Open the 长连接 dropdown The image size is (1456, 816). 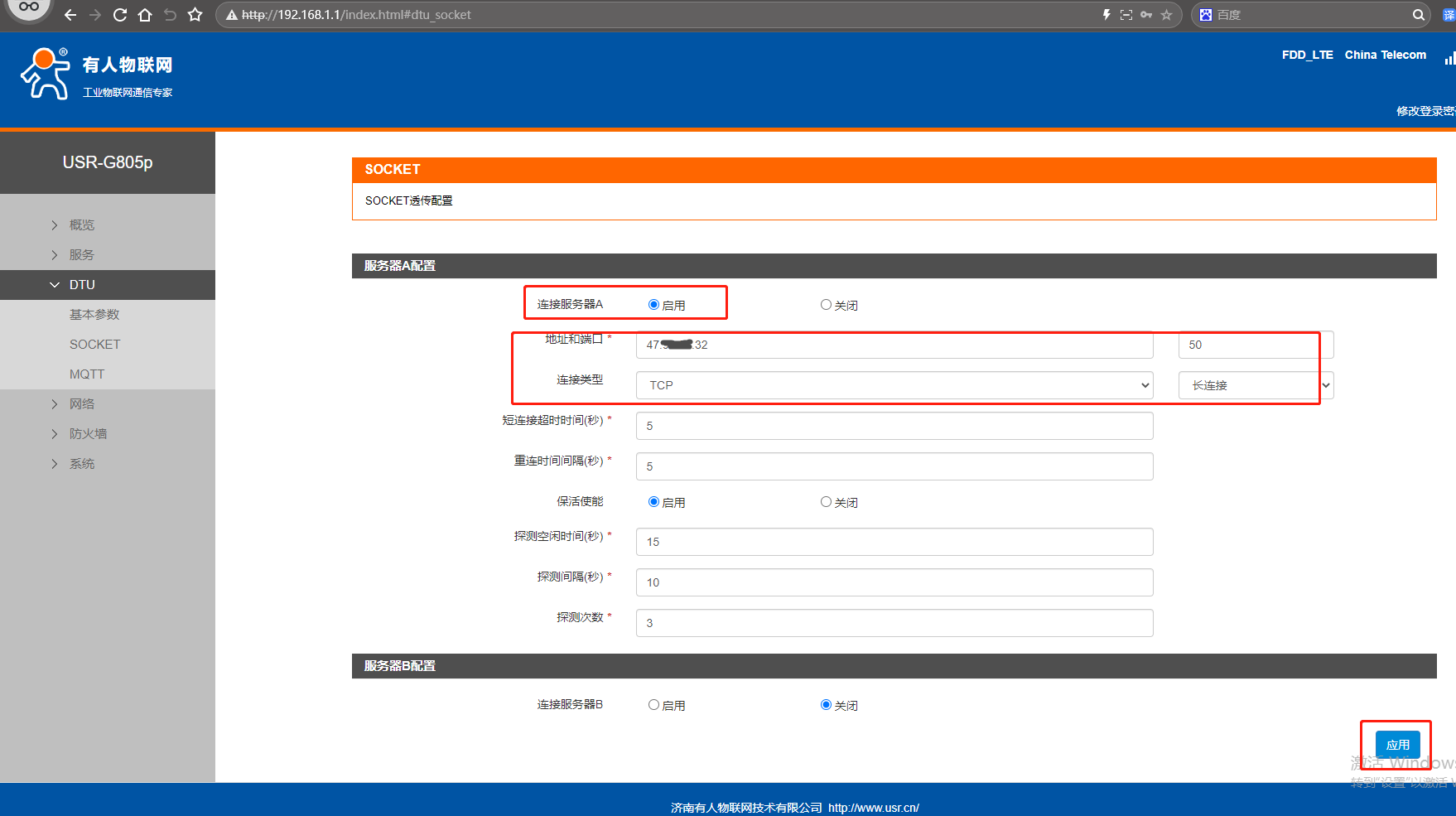pos(1255,385)
